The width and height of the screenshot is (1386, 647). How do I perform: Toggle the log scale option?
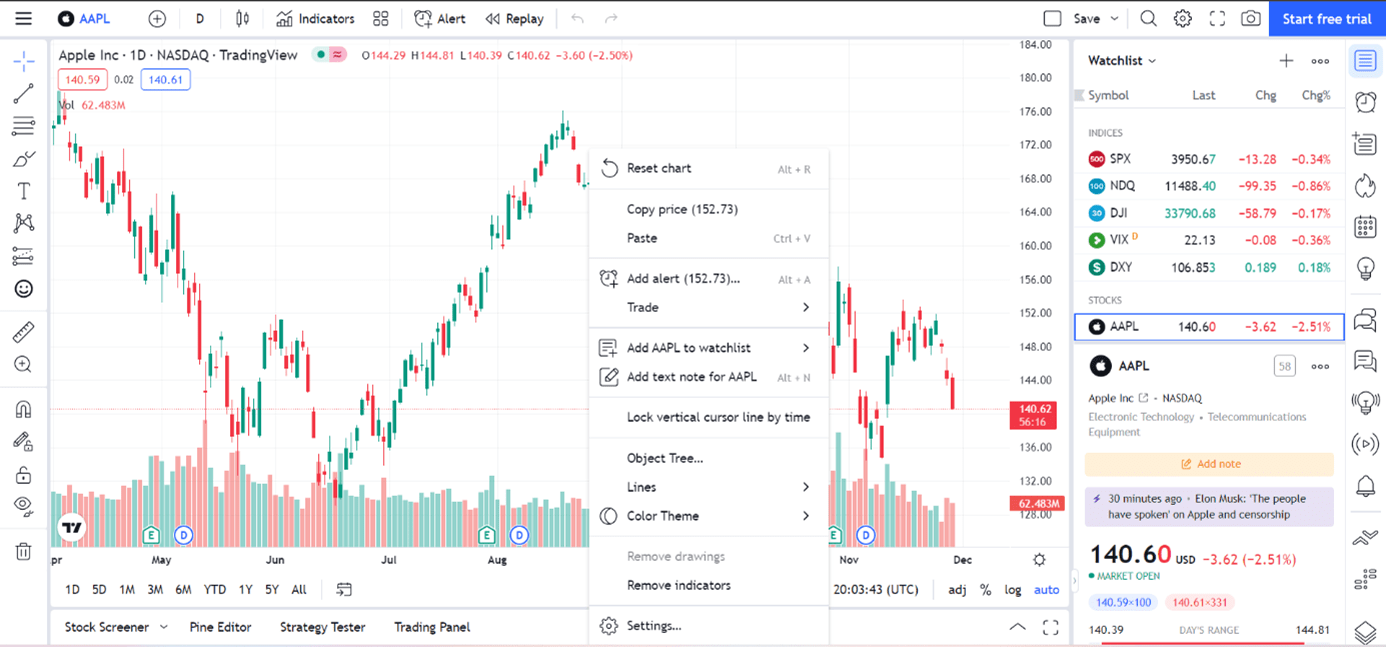1013,590
